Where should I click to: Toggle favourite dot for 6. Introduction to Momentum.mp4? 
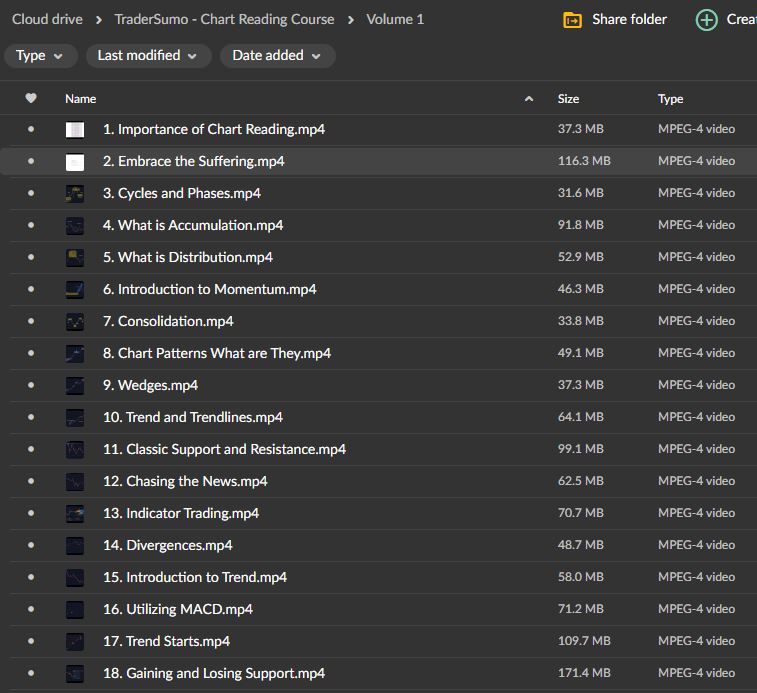[x=31, y=289]
